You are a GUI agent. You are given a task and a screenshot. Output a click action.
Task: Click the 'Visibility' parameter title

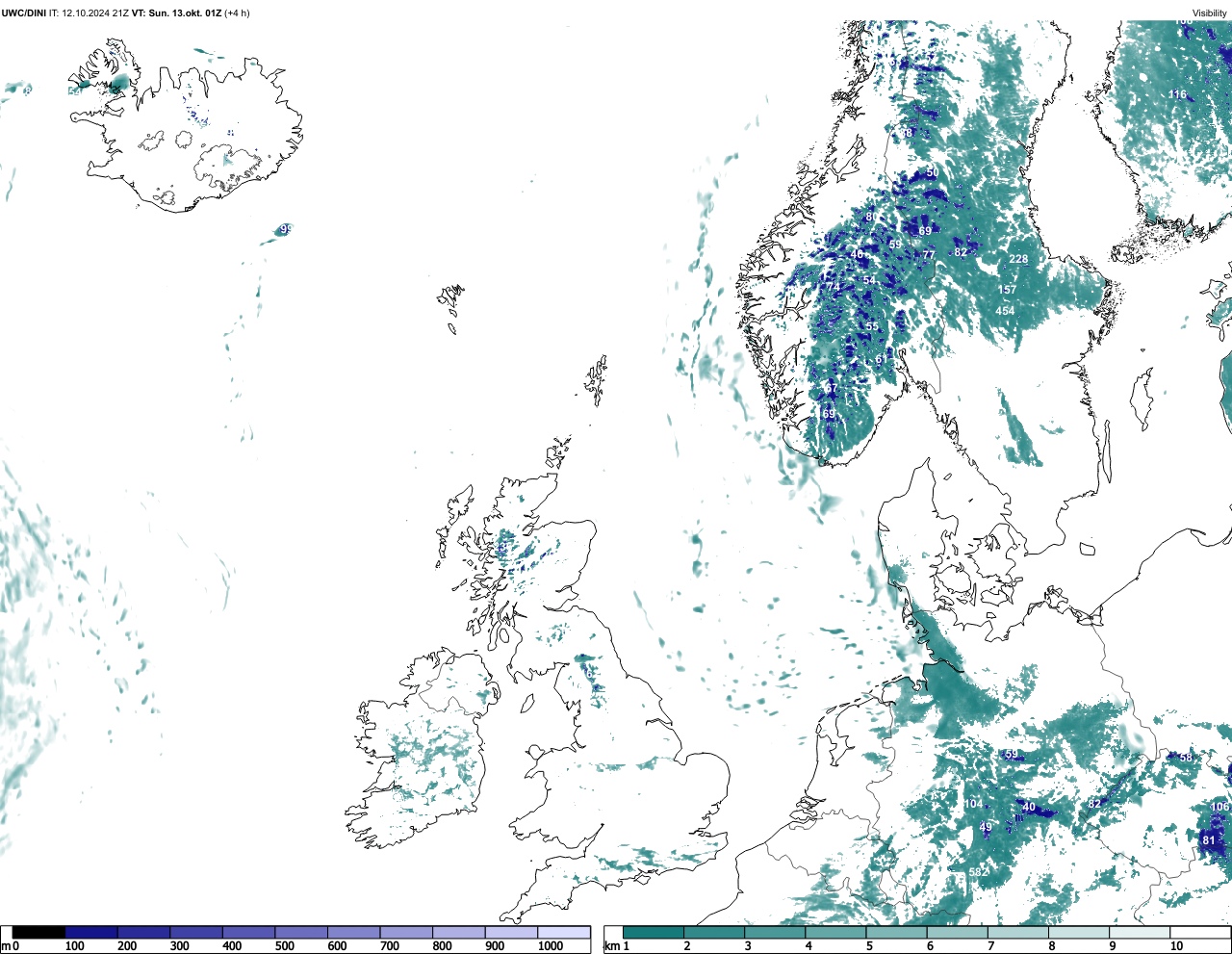click(x=1210, y=13)
